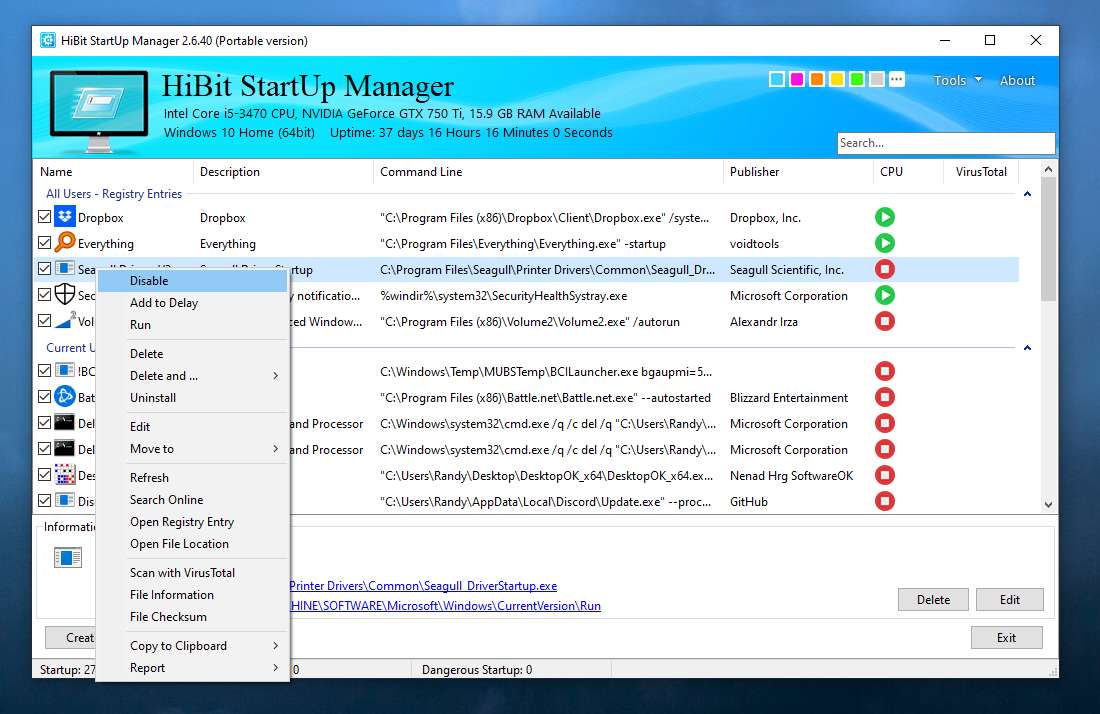Click the Volume2 entry icon
The width and height of the screenshot is (1100, 714).
click(65, 321)
